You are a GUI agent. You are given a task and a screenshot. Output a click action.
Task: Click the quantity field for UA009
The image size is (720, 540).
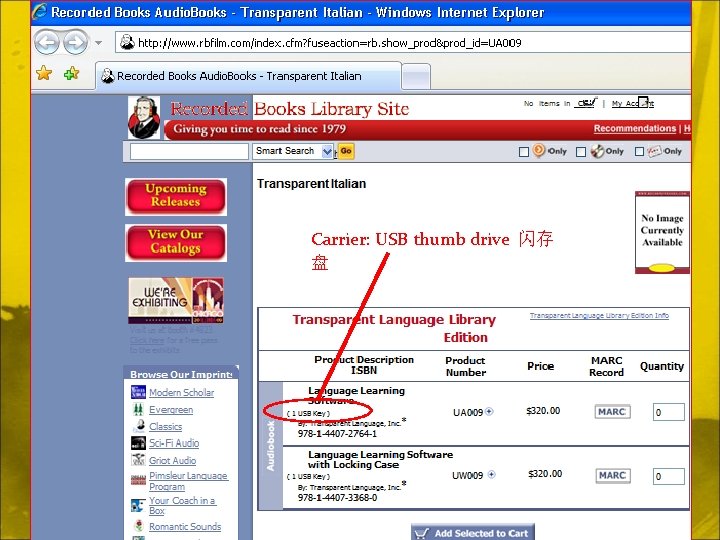(669, 412)
